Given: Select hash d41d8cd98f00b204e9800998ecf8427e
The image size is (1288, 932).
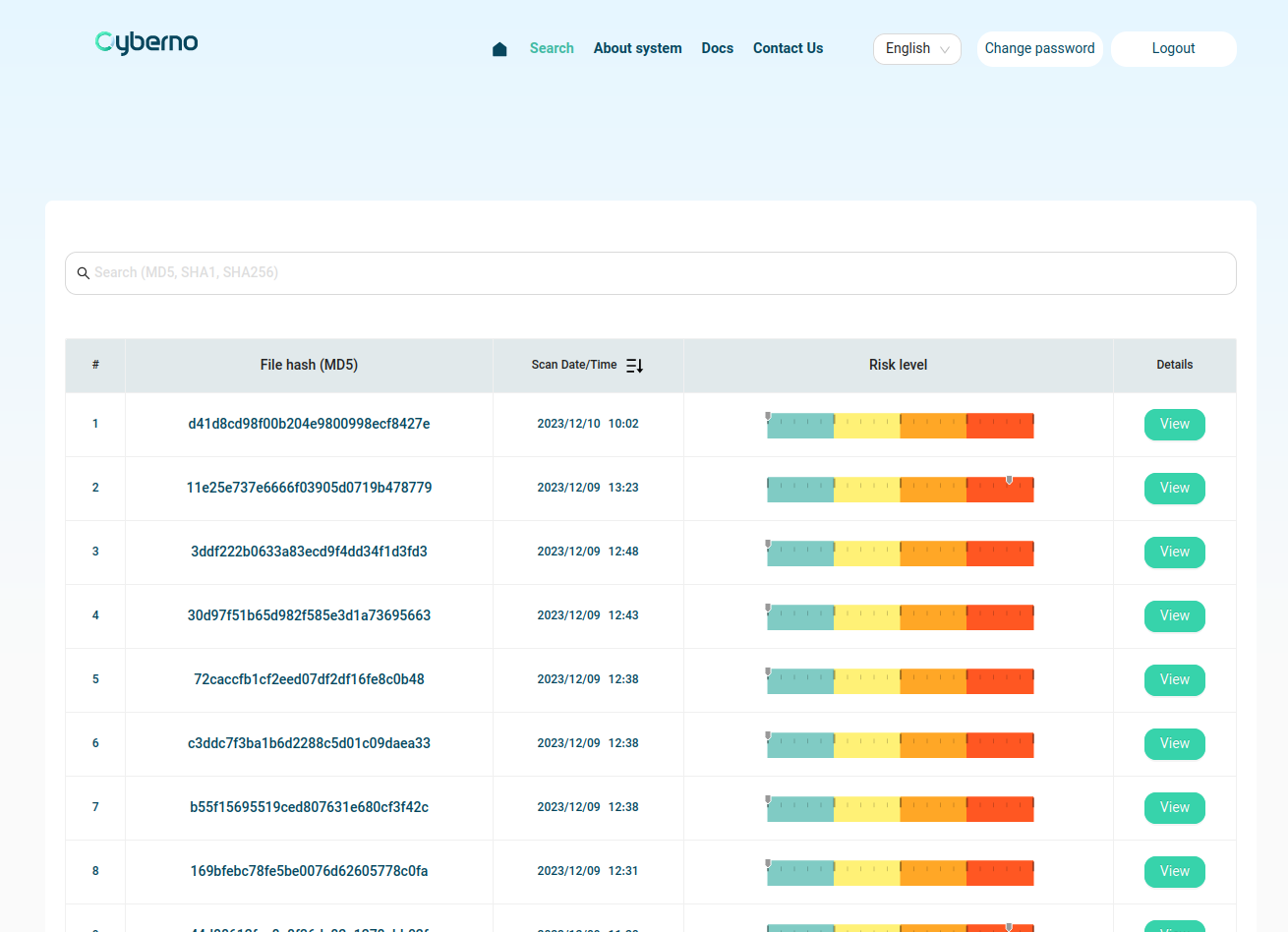Looking at the screenshot, I should coord(309,424).
